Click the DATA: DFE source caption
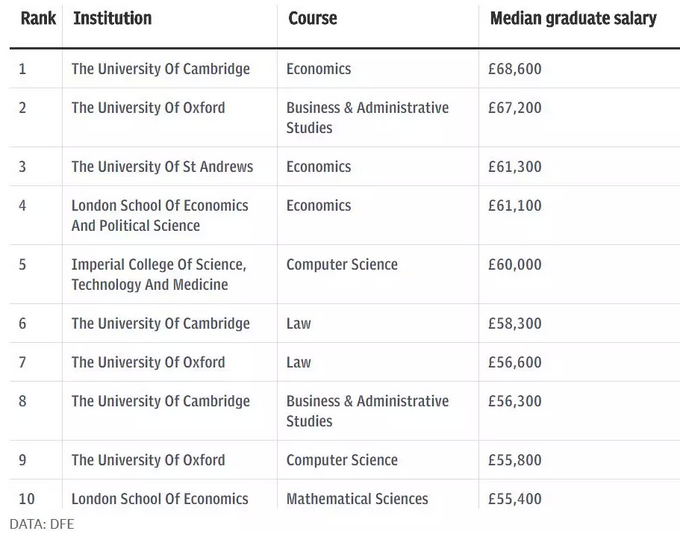The width and height of the screenshot is (694, 536). click(x=42, y=524)
